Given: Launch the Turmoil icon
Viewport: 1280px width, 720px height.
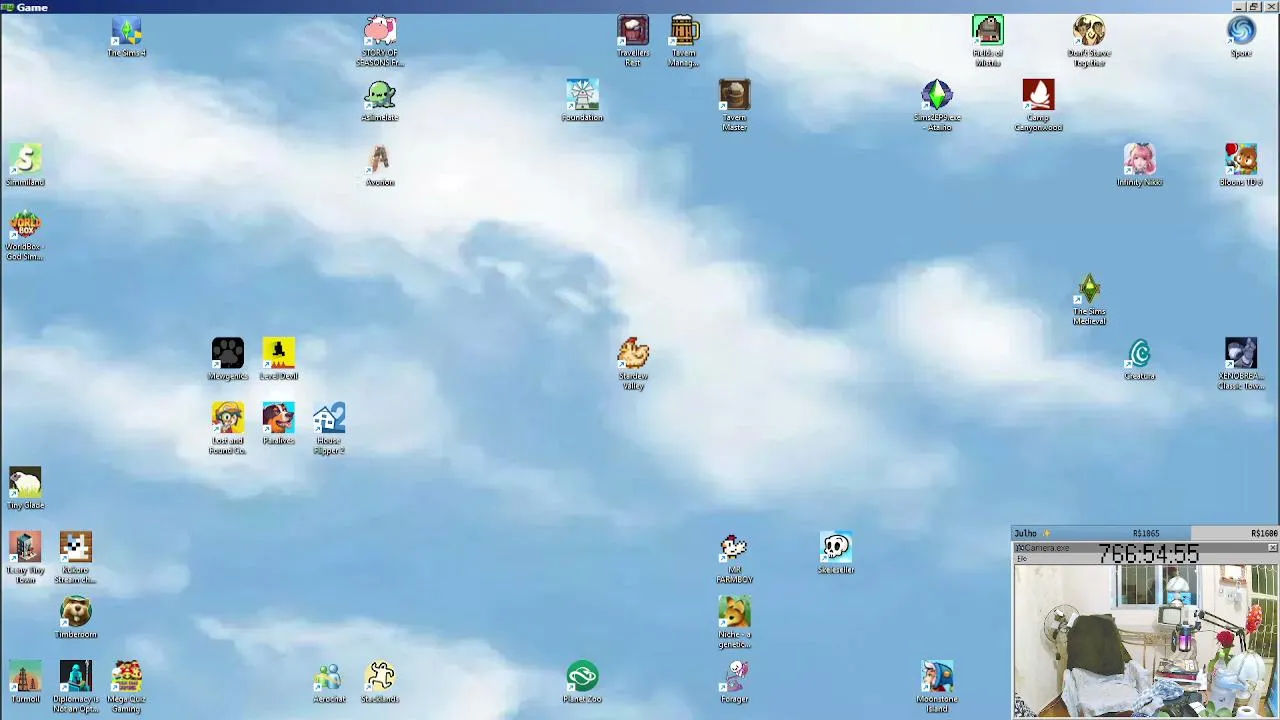Looking at the screenshot, I should (x=25, y=677).
